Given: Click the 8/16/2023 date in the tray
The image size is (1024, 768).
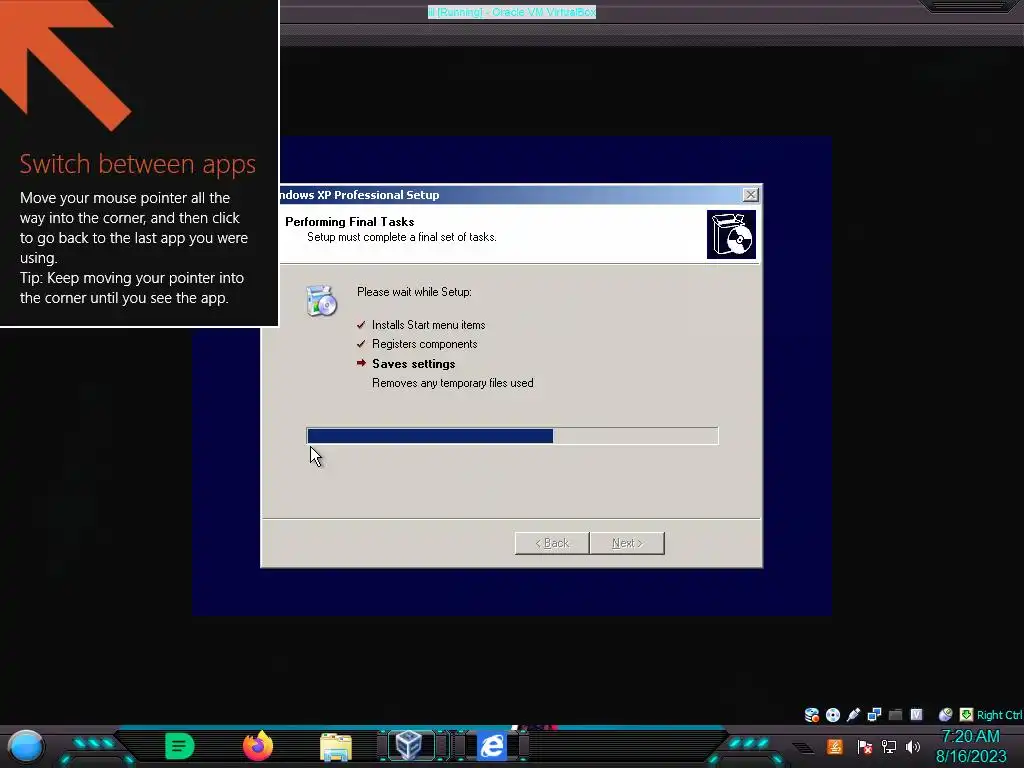Looking at the screenshot, I should [x=971, y=757].
